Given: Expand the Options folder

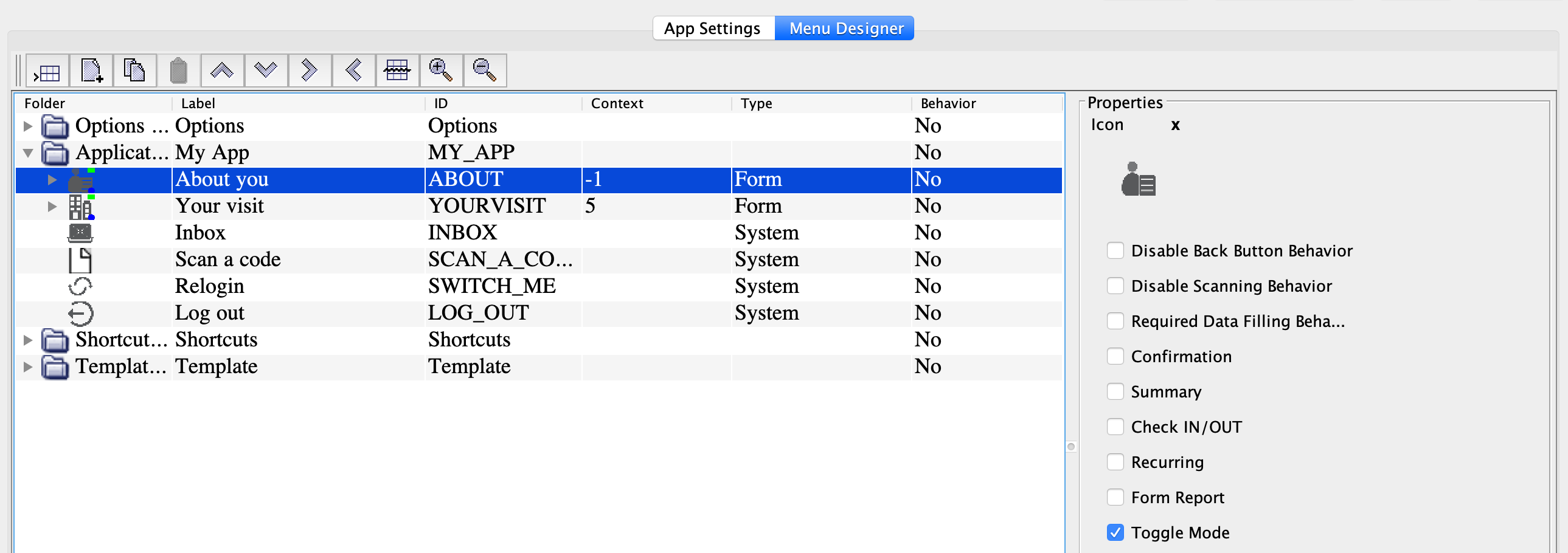Looking at the screenshot, I should (x=28, y=126).
